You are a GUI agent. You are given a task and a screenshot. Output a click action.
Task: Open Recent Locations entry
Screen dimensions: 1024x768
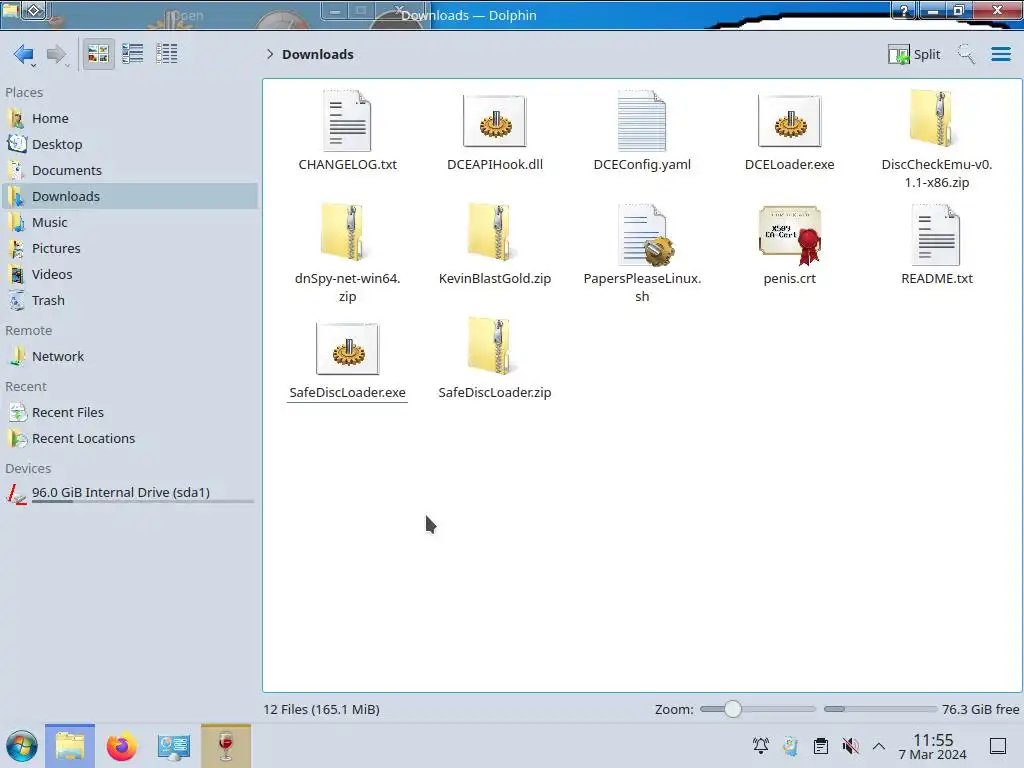pyautogui.click(x=129, y=439)
